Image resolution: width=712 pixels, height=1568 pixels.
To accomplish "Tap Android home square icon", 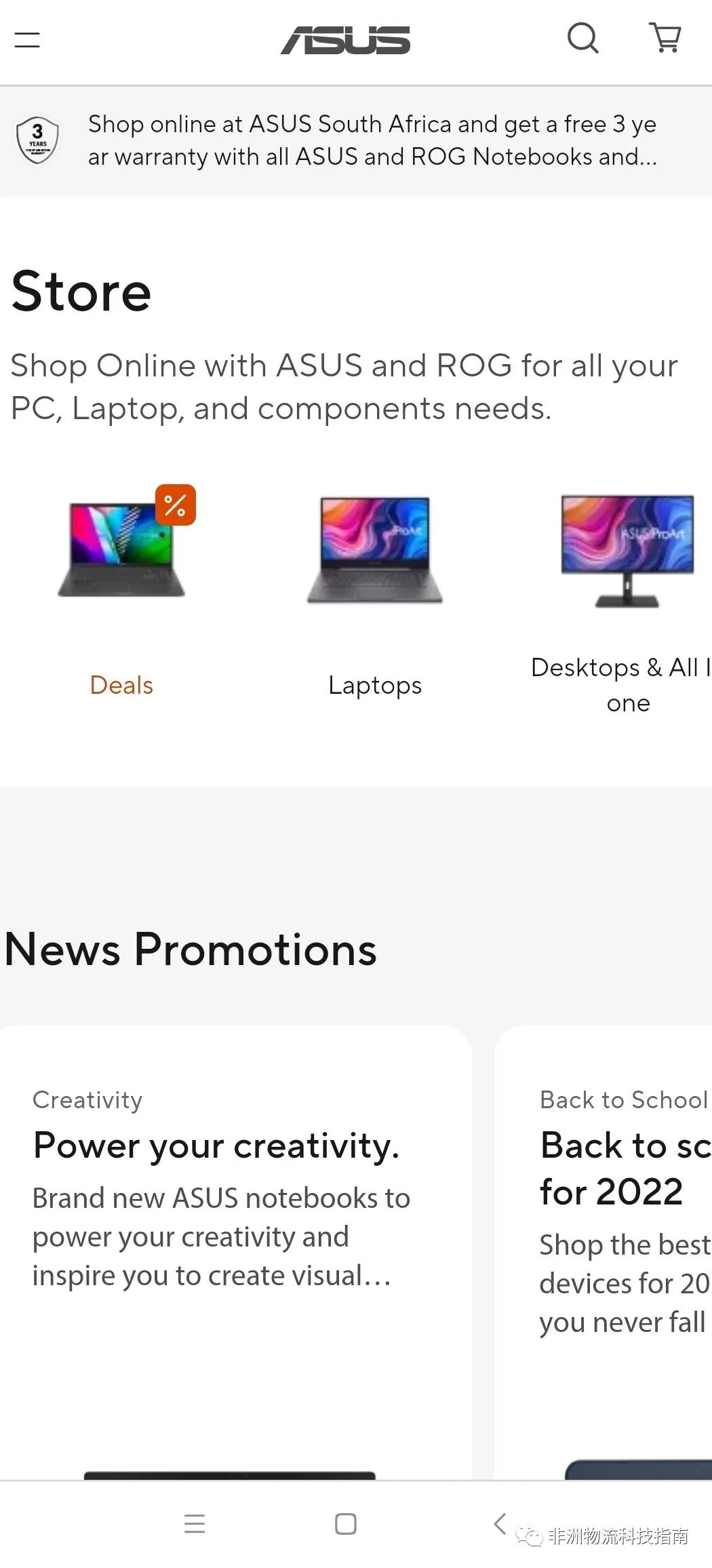I will pyautogui.click(x=346, y=1523).
